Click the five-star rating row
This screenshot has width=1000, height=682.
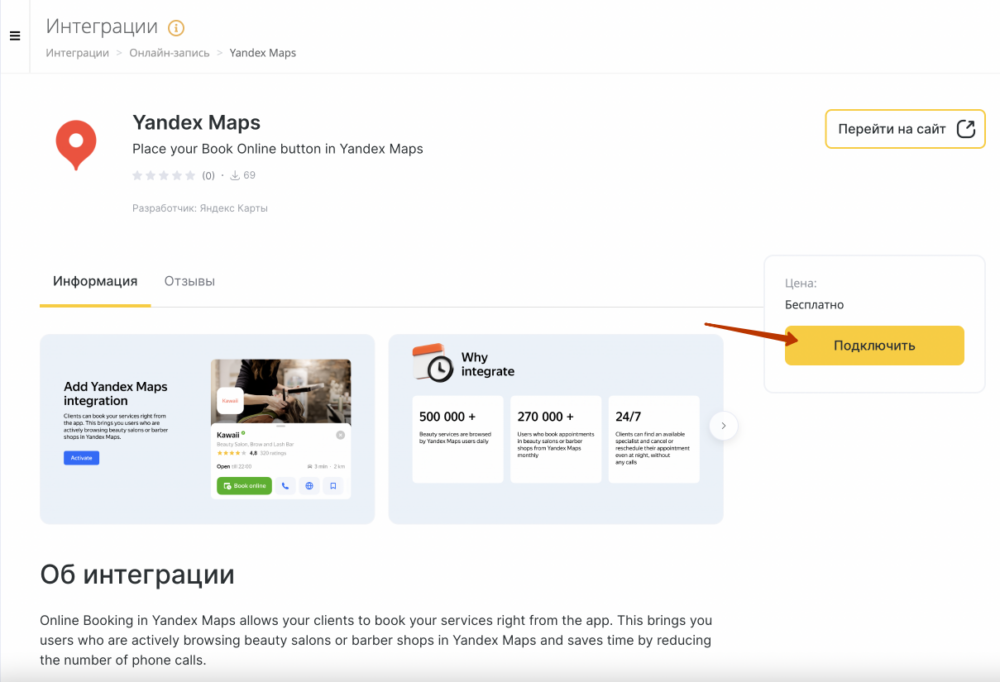[x=164, y=176]
